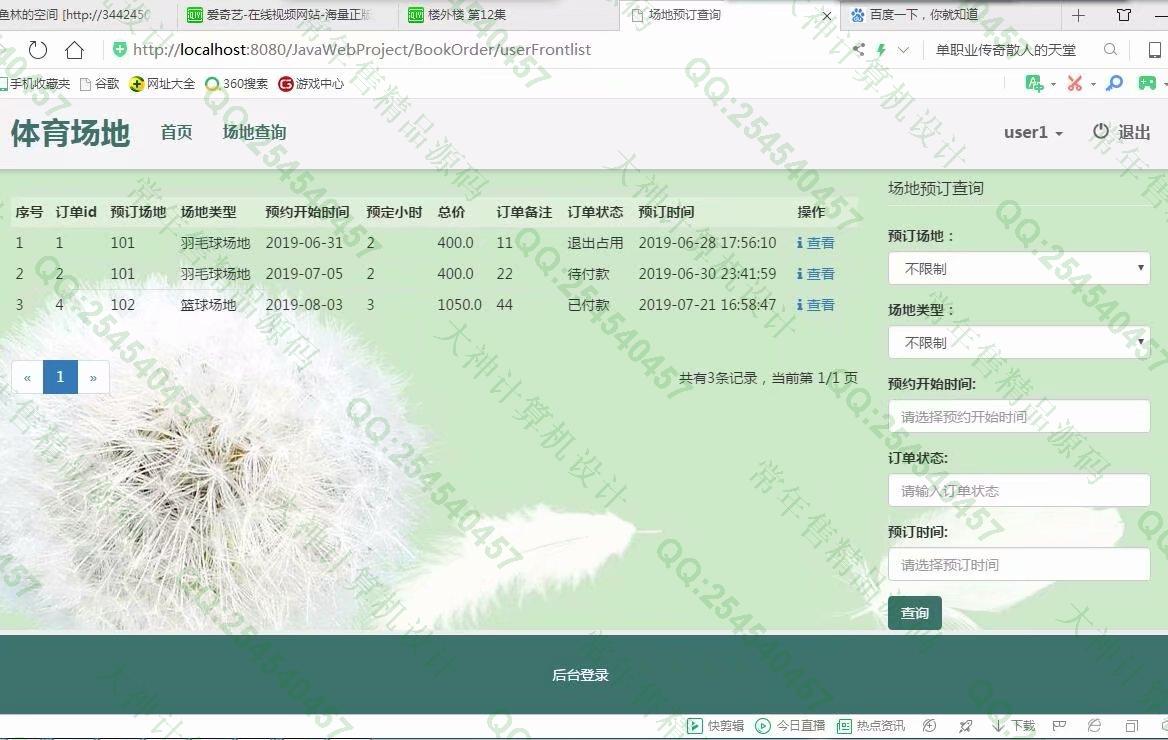Click the 体育场地 site logo
This screenshot has width=1168, height=740.
pos(71,133)
